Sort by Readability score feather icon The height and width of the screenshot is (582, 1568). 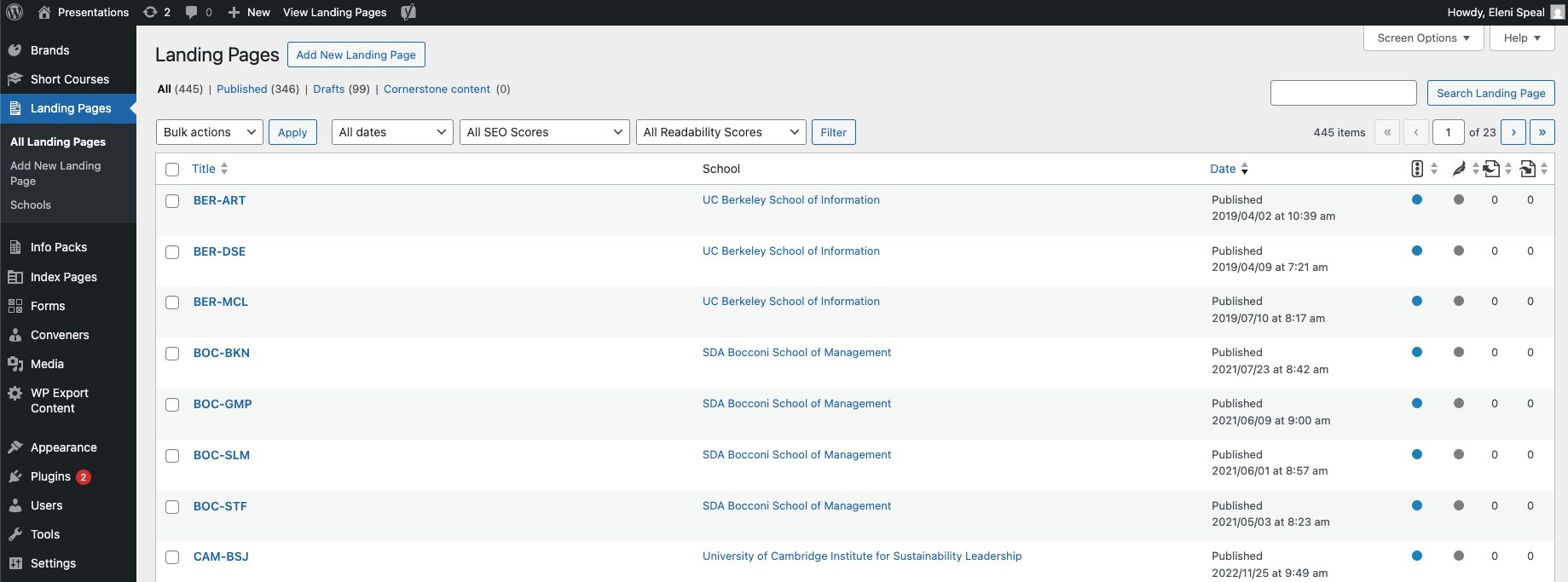(x=1459, y=169)
